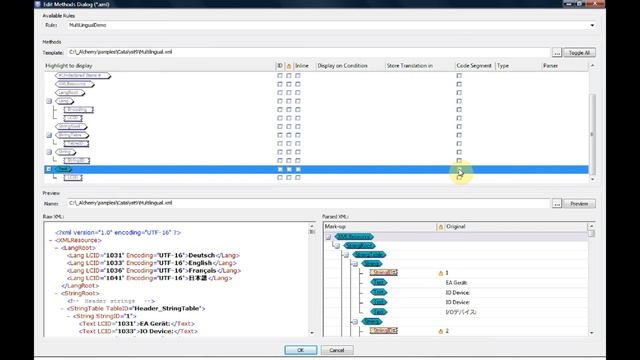Check Inline box for the LangRoot row

[298, 93]
